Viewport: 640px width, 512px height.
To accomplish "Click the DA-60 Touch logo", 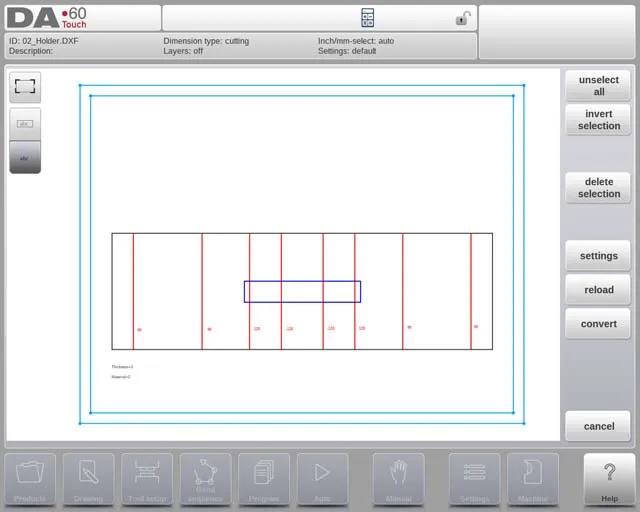I will [x=46, y=18].
